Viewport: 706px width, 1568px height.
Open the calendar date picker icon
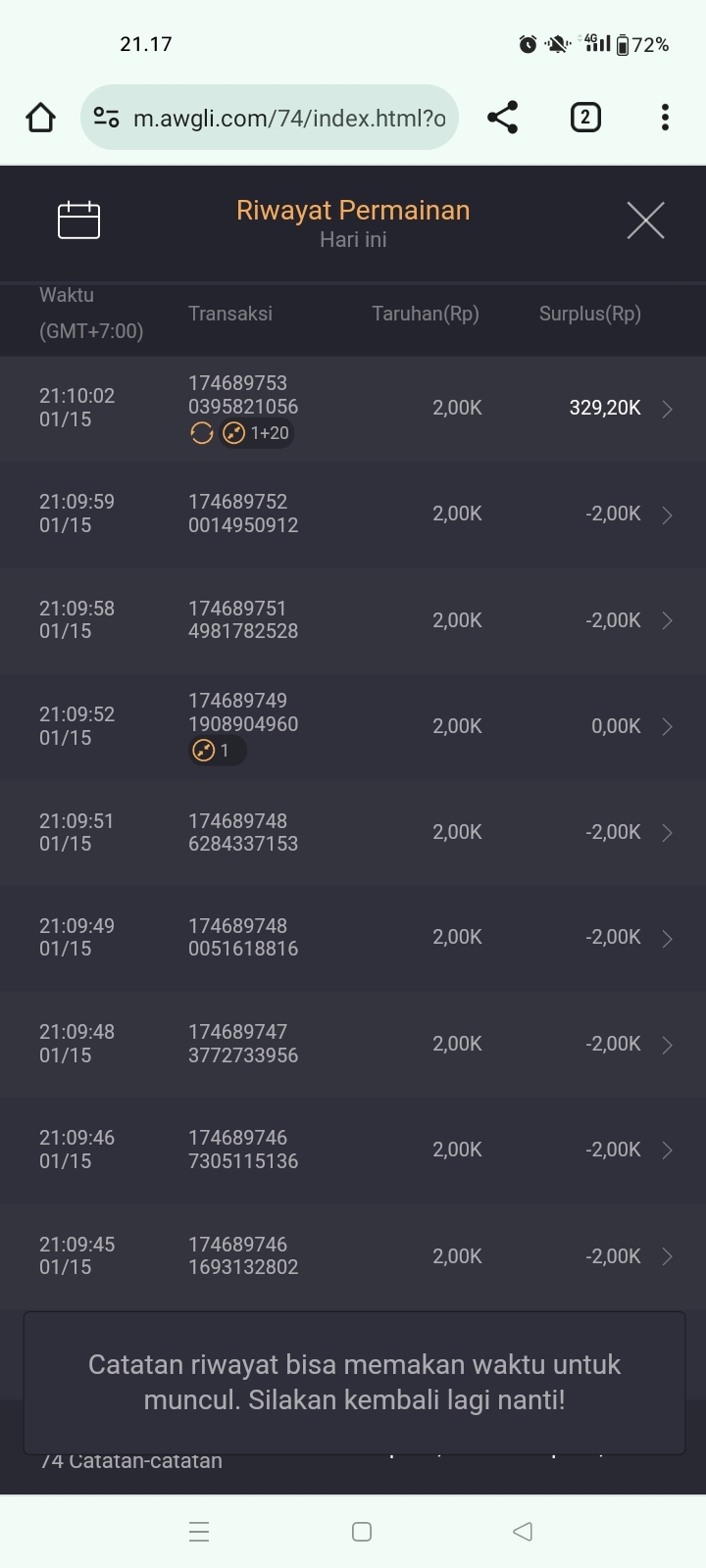78,220
